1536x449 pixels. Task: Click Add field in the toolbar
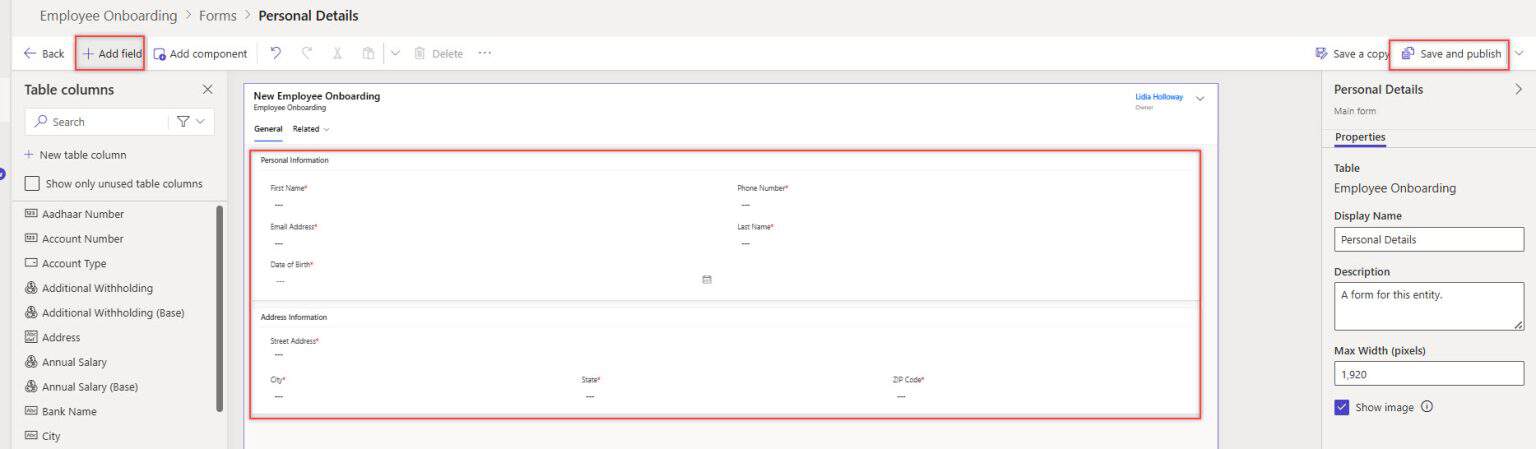click(x=111, y=53)
